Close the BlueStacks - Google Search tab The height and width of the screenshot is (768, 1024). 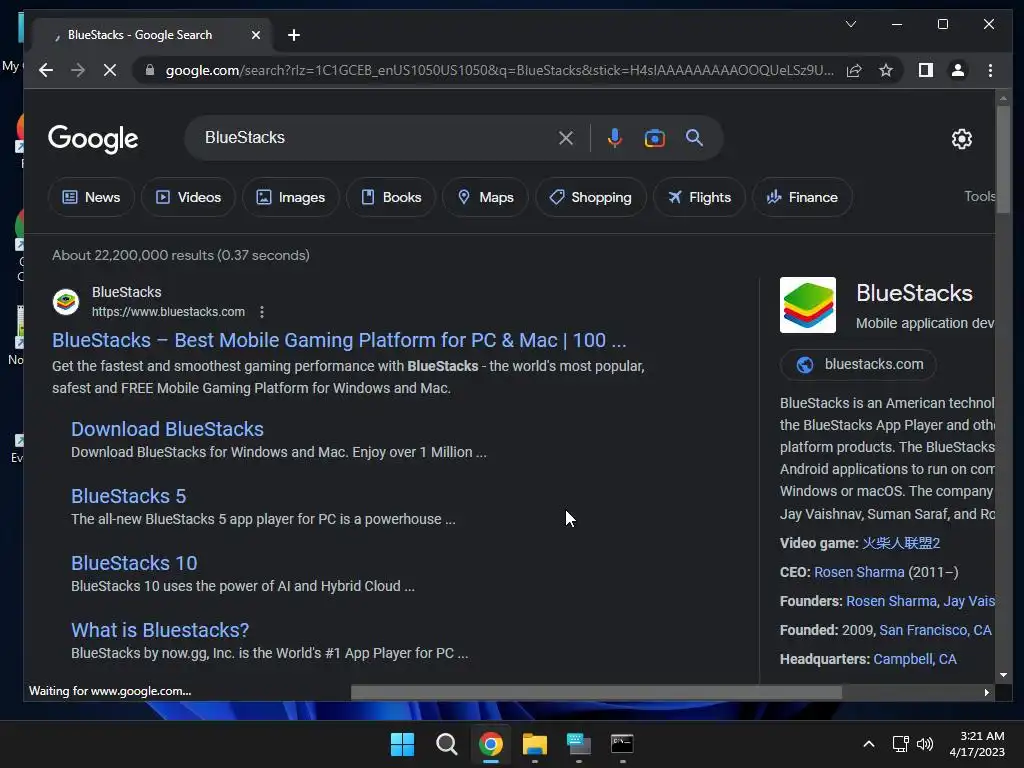pyautogui.click(x=256, y=35)
